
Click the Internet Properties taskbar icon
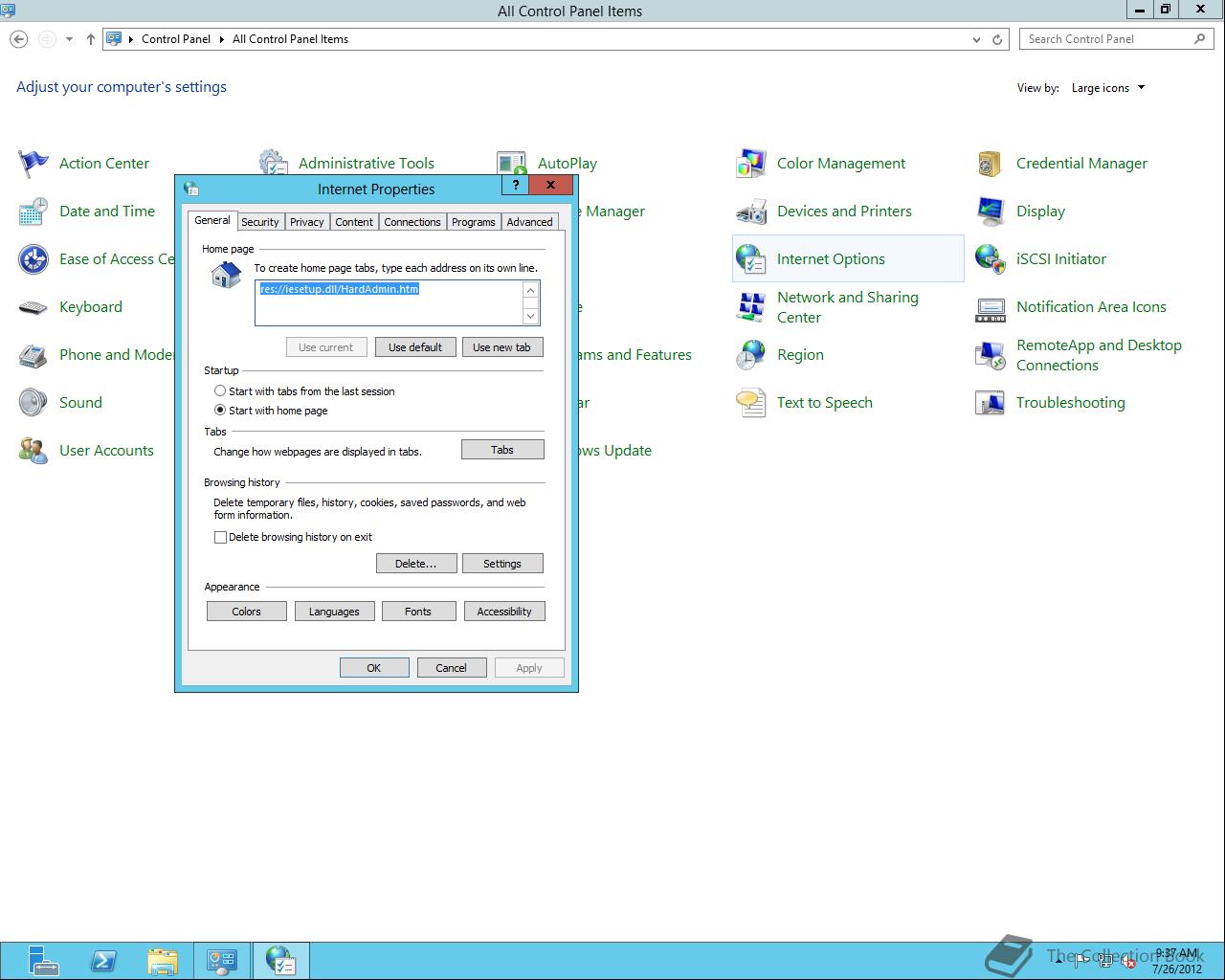tap(281, 960)
